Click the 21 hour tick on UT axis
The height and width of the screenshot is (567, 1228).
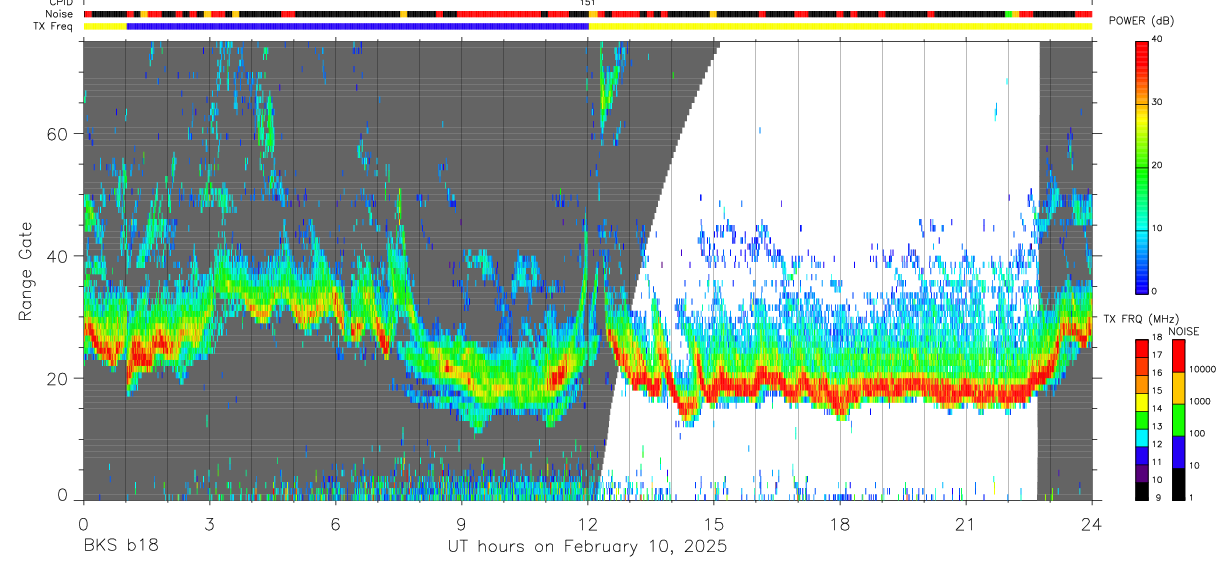[x=966, y=523]
